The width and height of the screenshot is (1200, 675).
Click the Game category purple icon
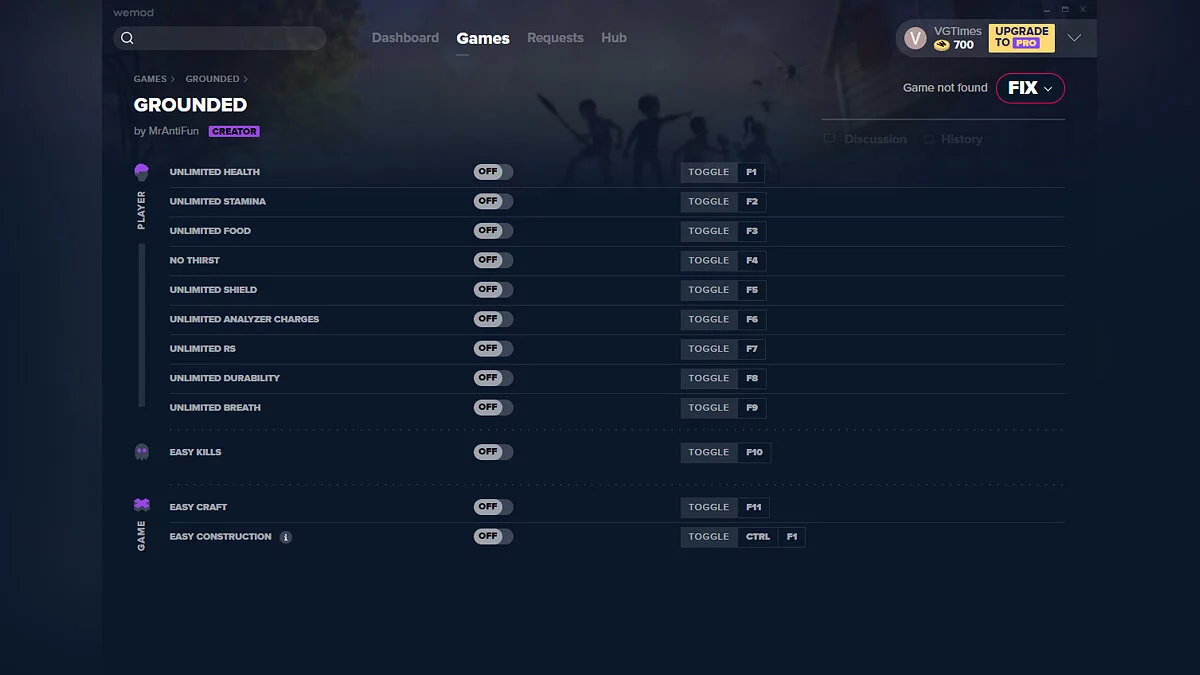click(141, 506)
